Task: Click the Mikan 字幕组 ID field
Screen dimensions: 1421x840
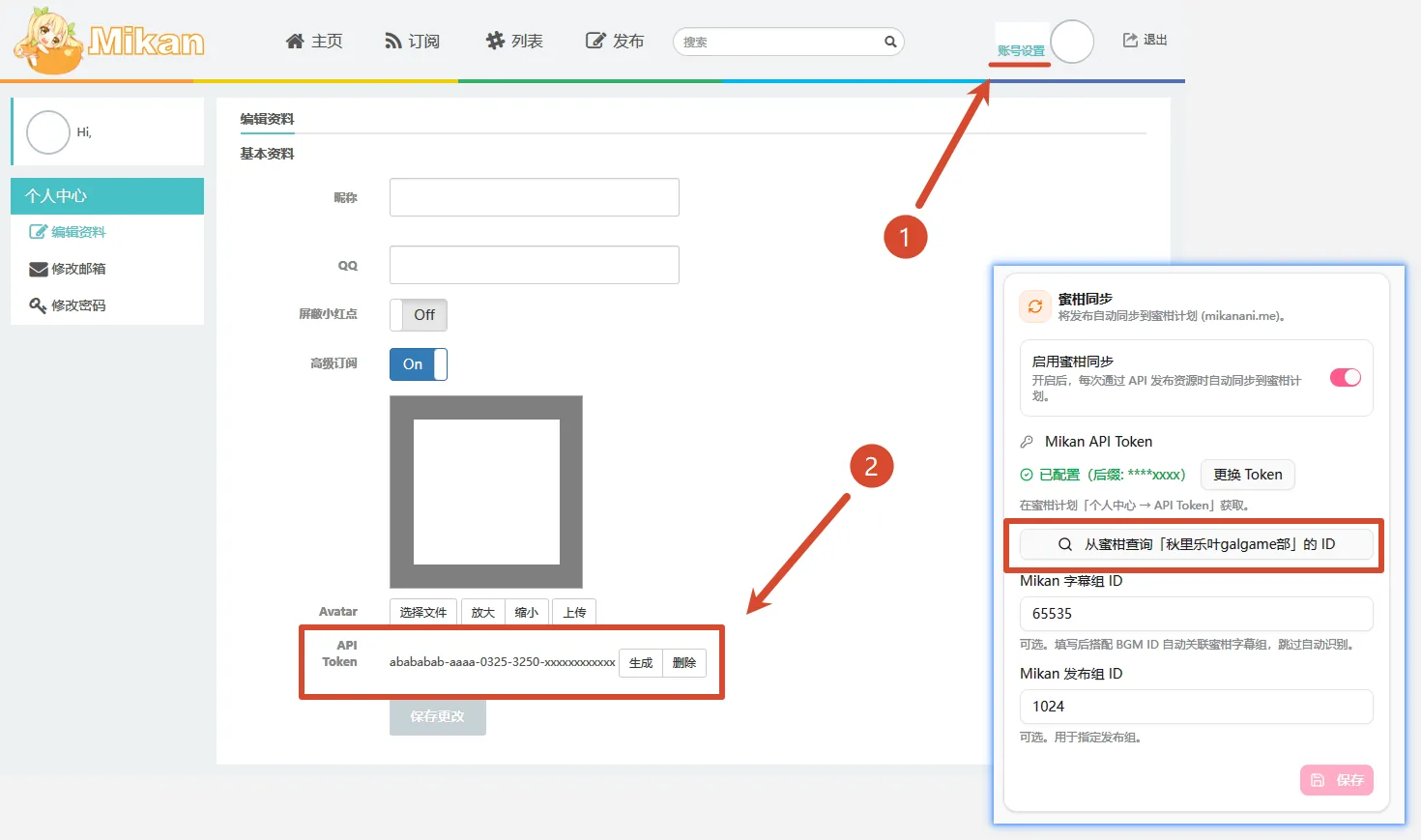Action: point(1197,614)
